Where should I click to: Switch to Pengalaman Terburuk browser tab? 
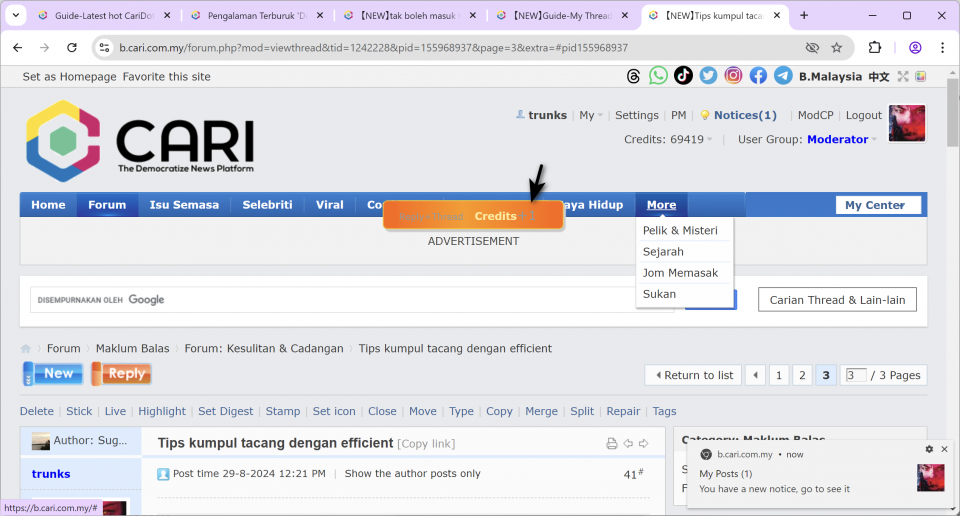pos(257,15)
